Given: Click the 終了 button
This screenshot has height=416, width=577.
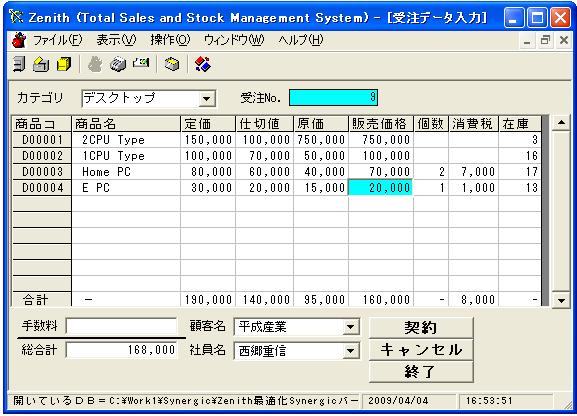Looking at the screenshot, I should click(x=421, y=371).
